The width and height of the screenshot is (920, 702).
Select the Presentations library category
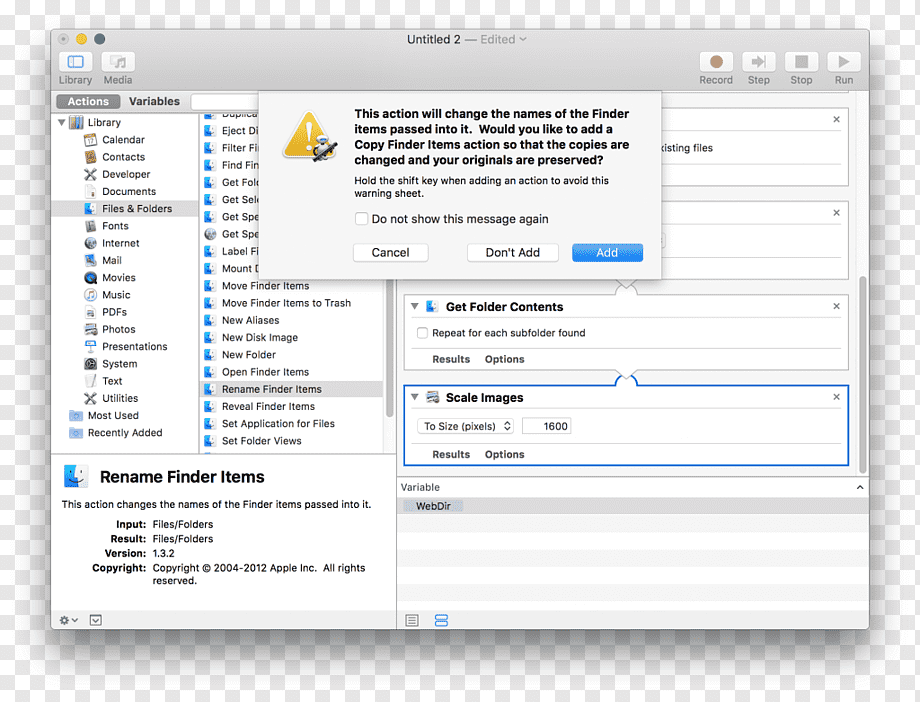(134, 346)
